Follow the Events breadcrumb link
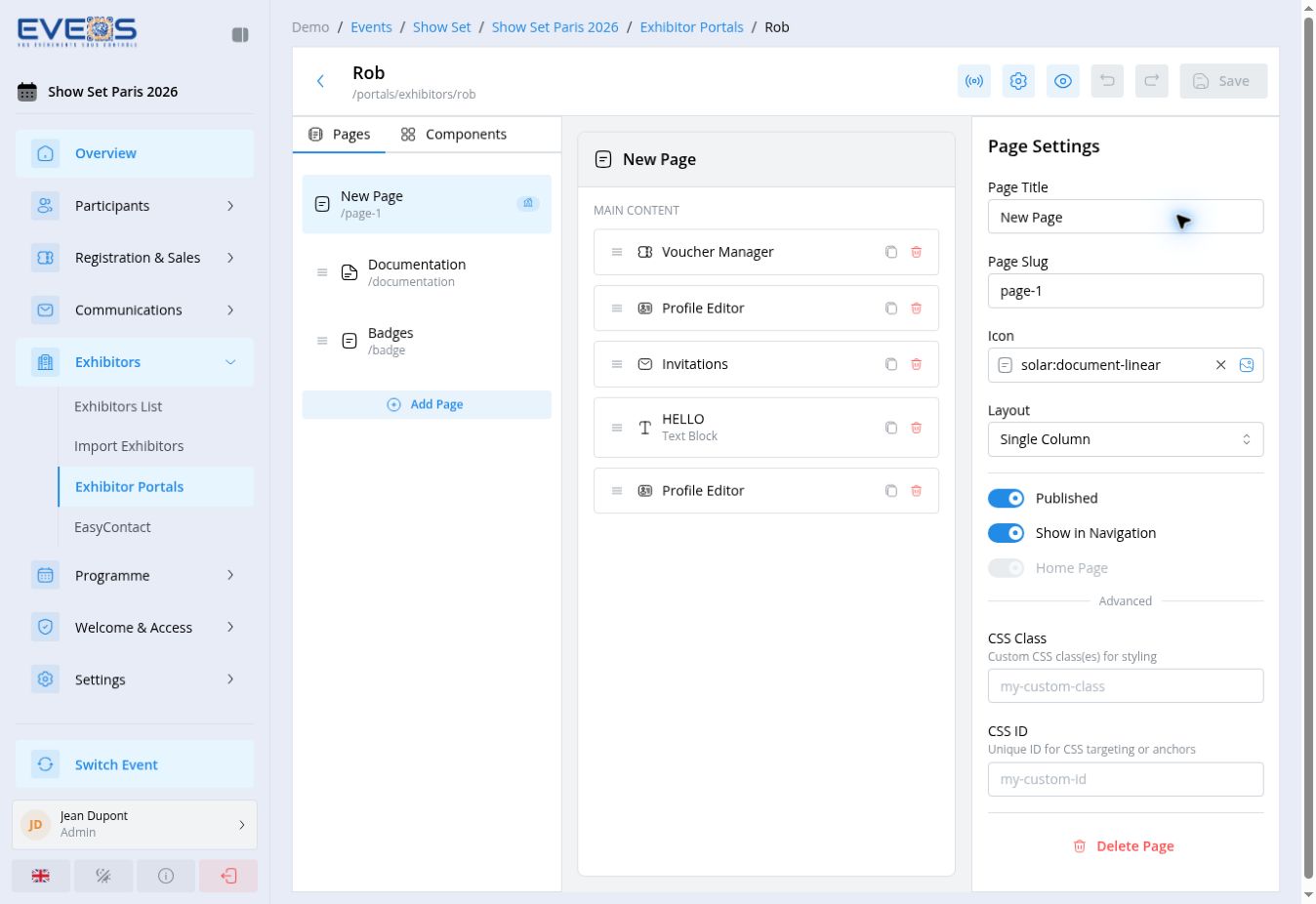1316x904 pixels. [371, 27]
